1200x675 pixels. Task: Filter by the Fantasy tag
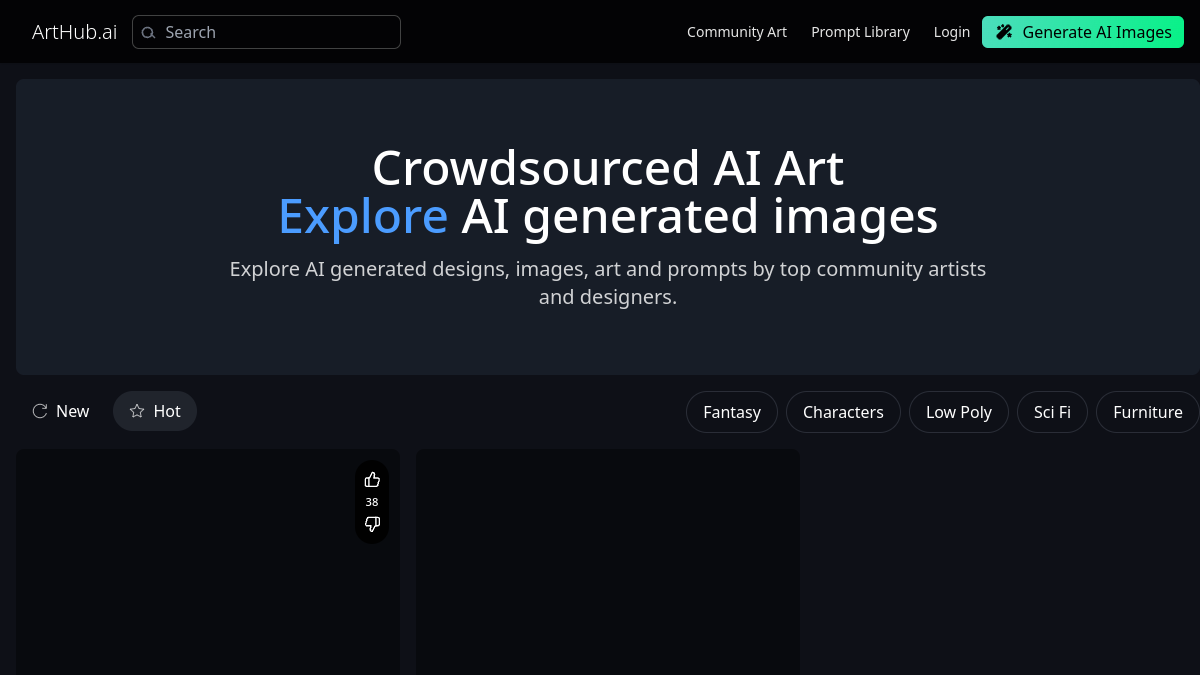click(732, 412)
